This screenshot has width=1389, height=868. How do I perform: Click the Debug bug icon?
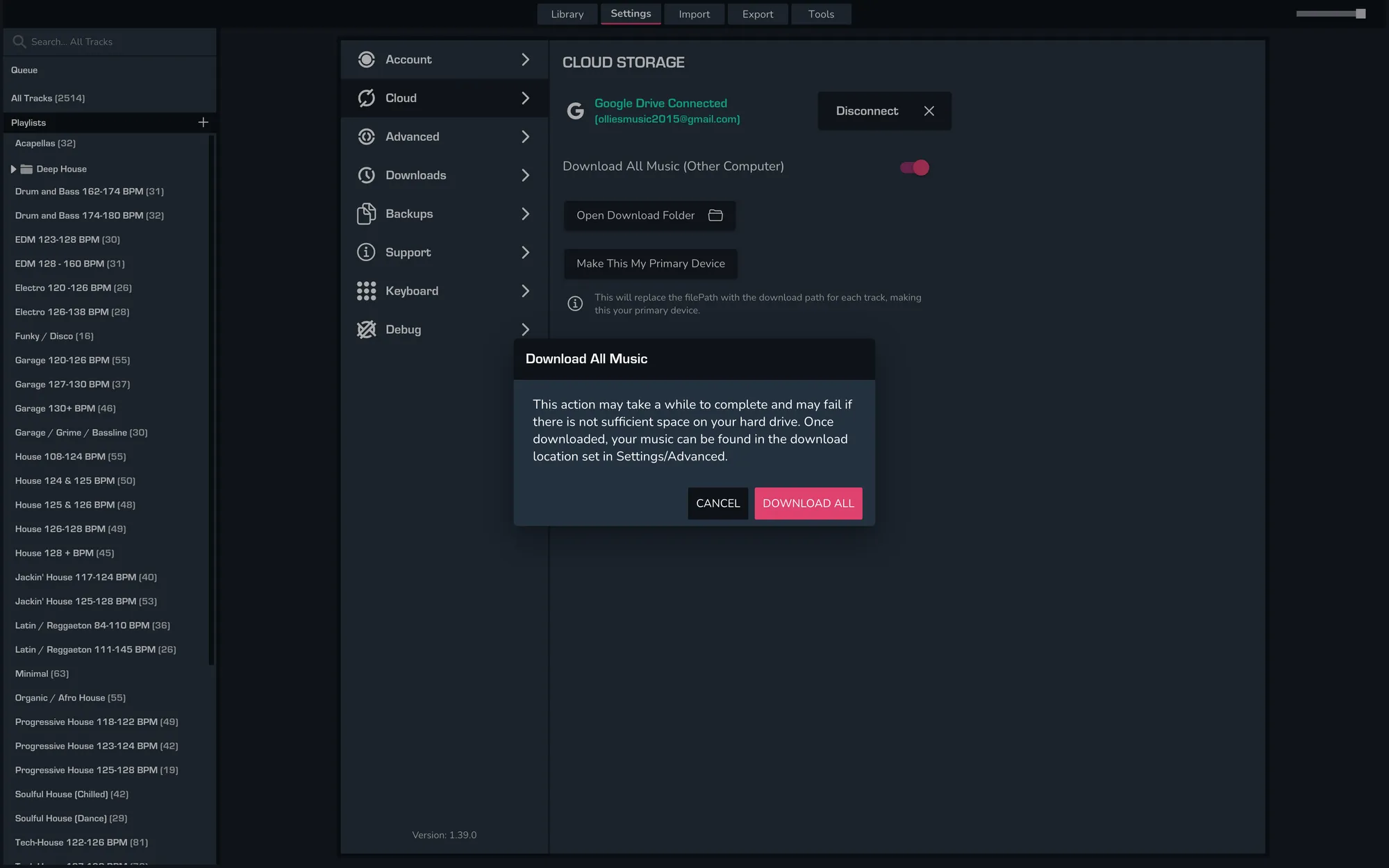(x=366, y=329)
